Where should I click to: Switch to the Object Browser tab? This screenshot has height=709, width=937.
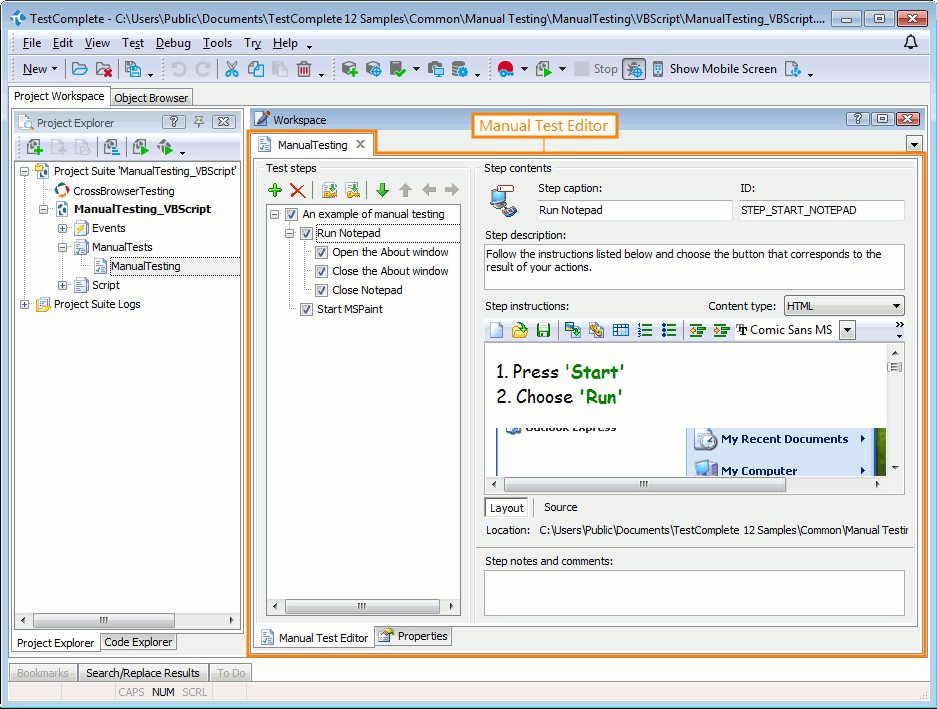[x=151, y=97]
